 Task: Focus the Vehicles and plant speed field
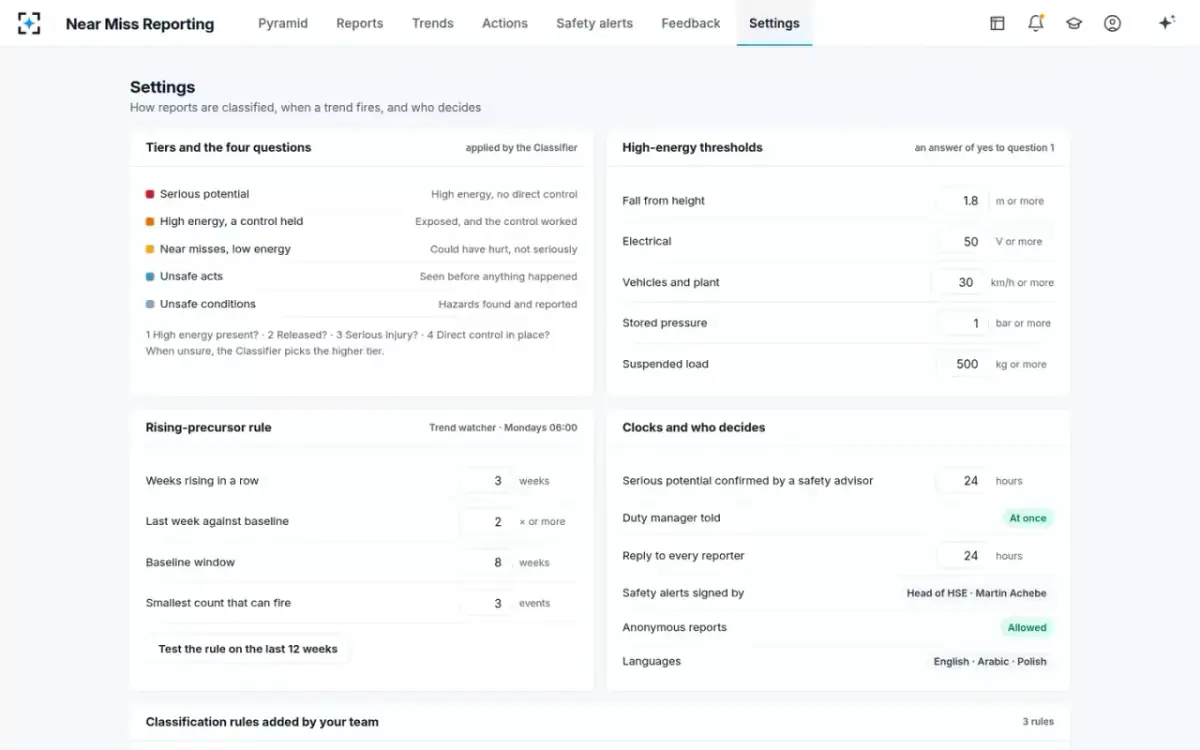[958, 283]
